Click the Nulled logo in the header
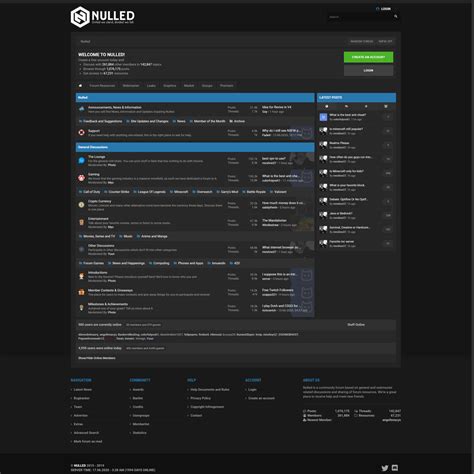474x474 pixels. [x=102, y=17]
